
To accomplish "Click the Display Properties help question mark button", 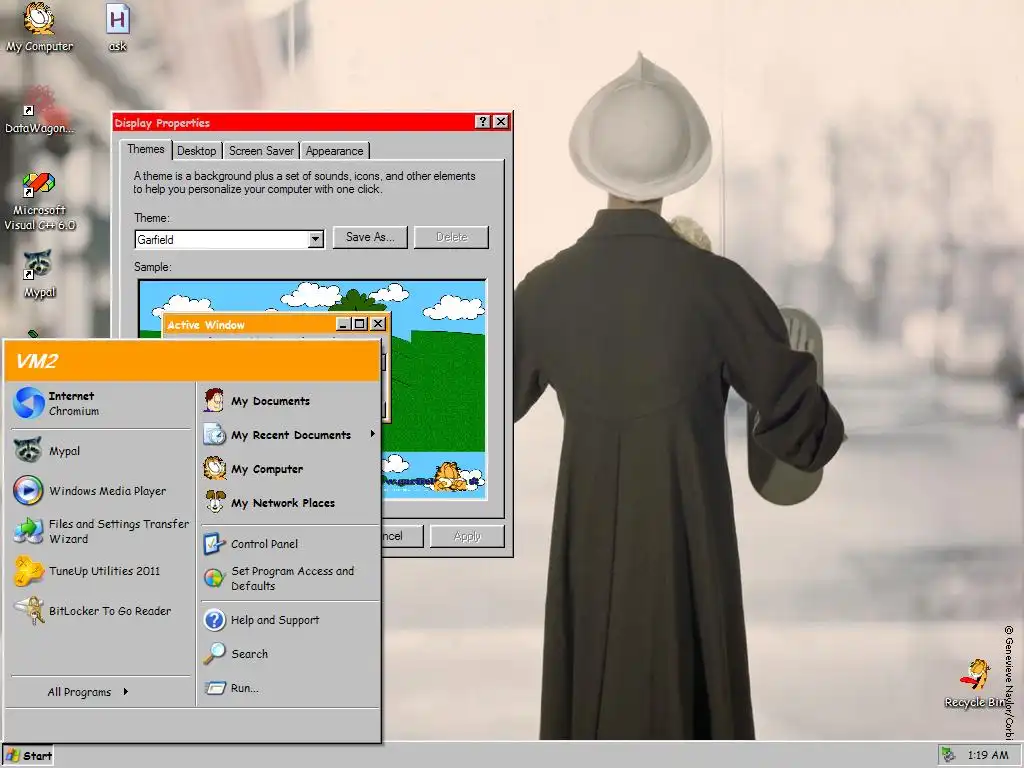I will [483, 121].
